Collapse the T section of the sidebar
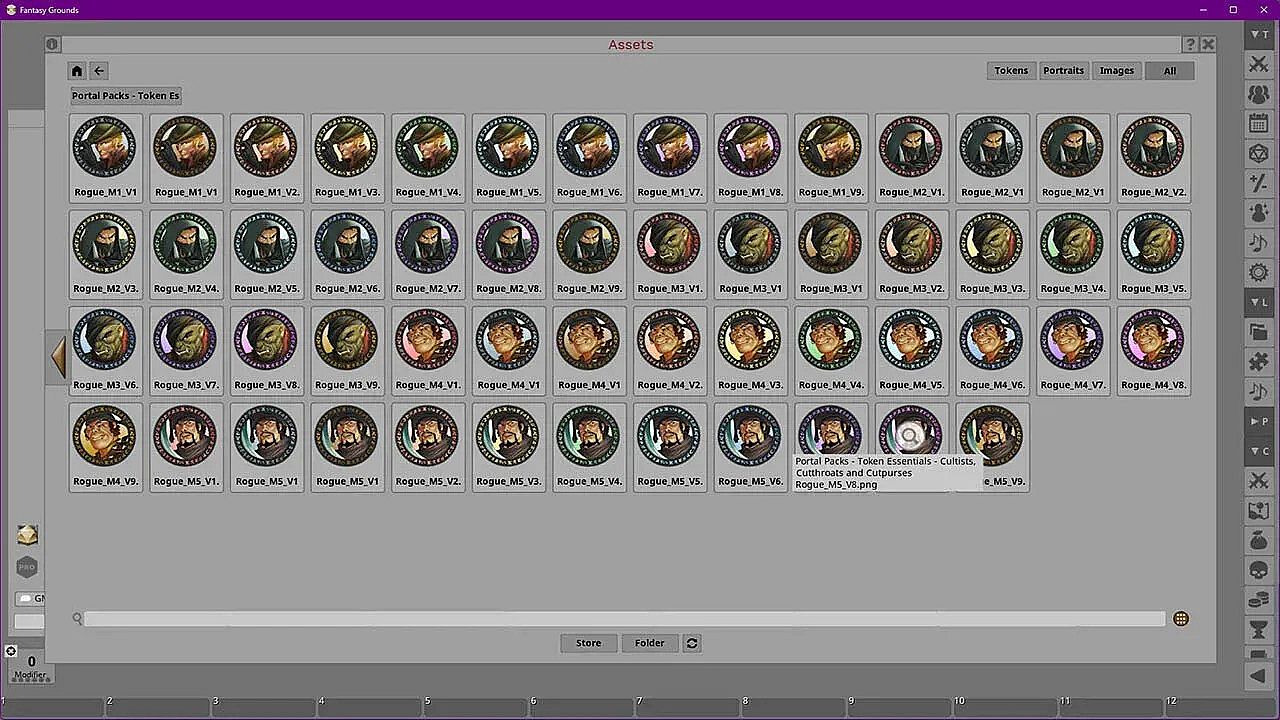Screen dimensions: 1280x720 (x=1259, y=35)
